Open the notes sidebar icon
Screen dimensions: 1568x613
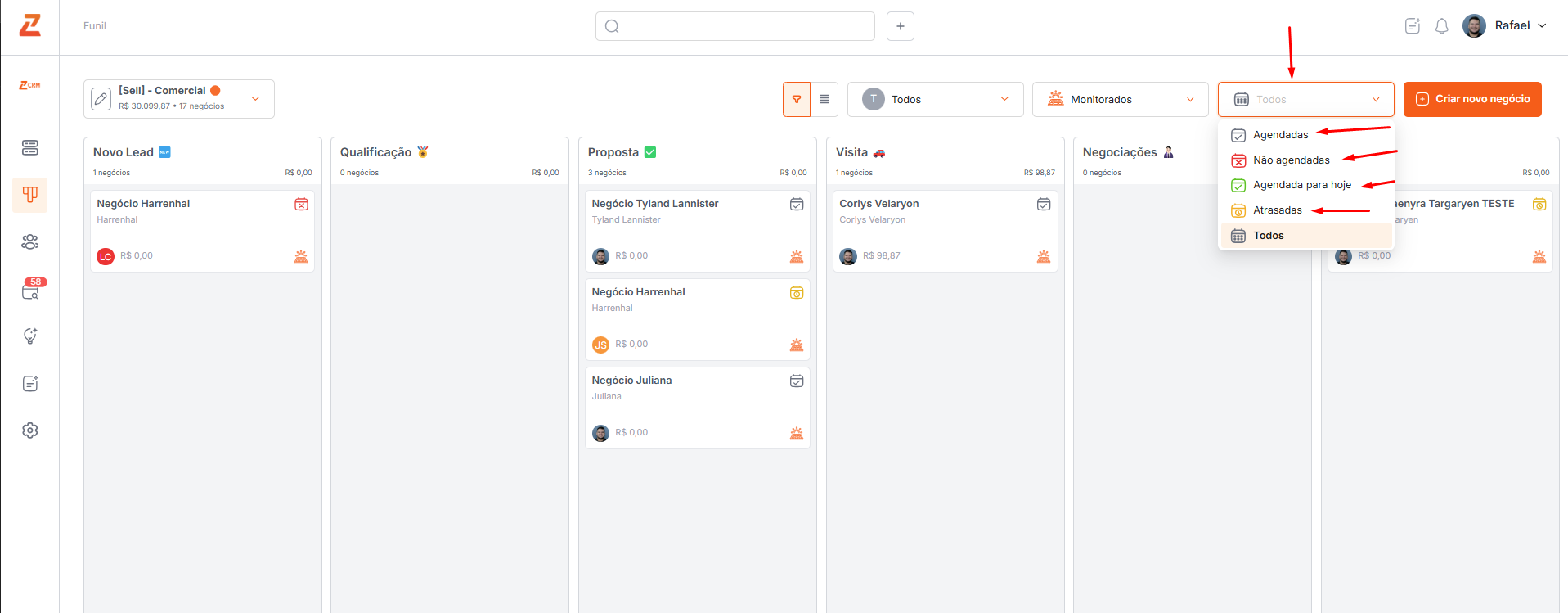tap(30, 384)
